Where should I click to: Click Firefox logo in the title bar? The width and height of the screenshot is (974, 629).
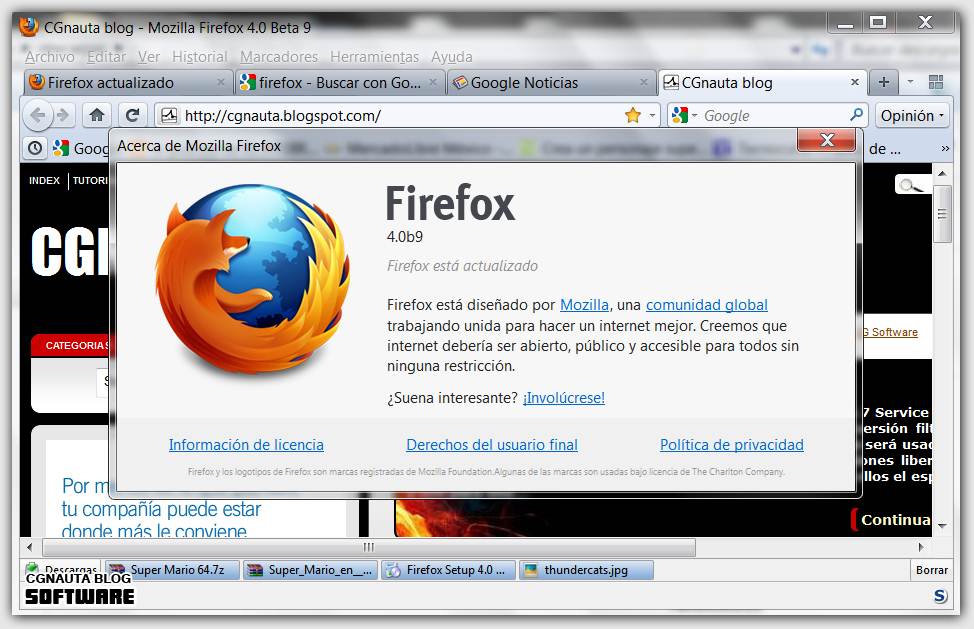28,27
